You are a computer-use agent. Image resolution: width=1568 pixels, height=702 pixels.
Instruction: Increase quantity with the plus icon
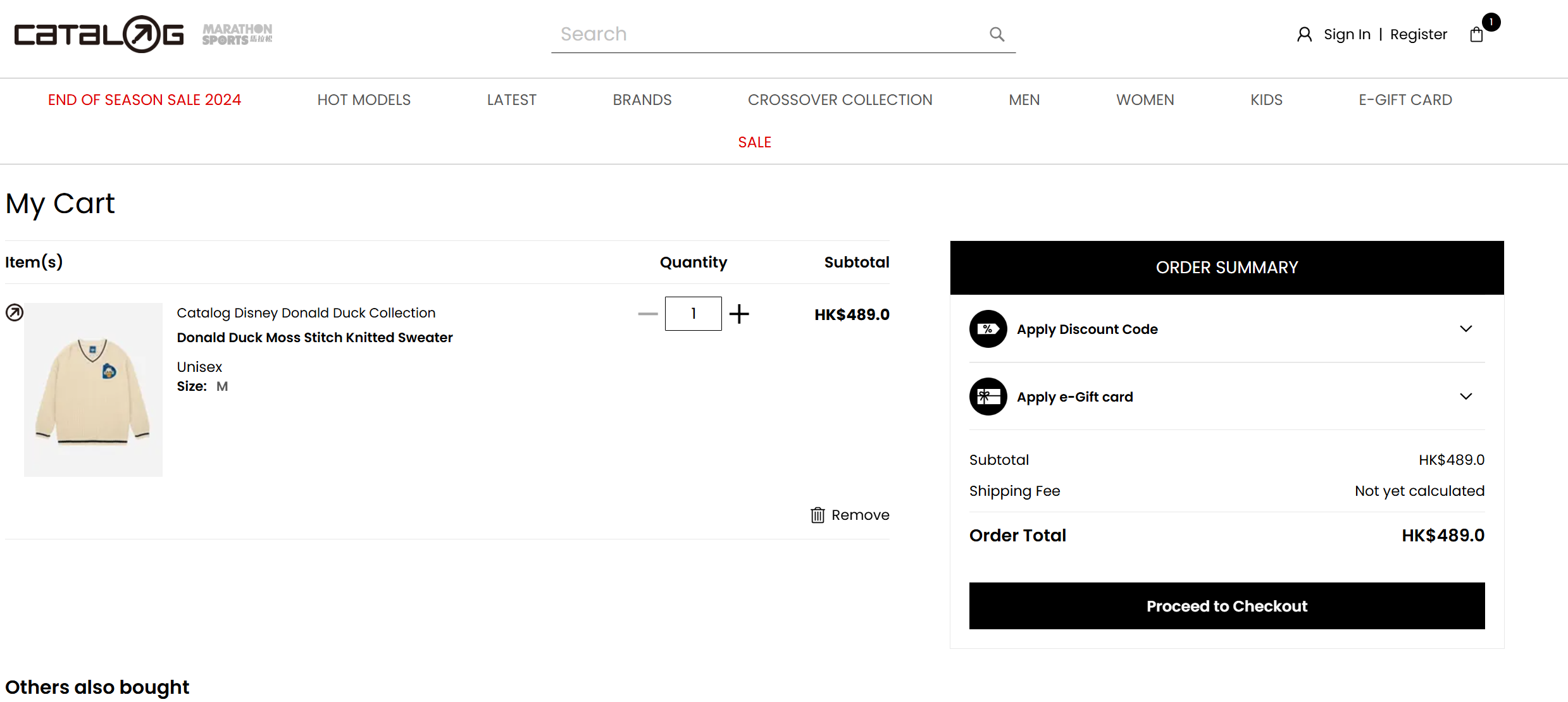point(739,314)
